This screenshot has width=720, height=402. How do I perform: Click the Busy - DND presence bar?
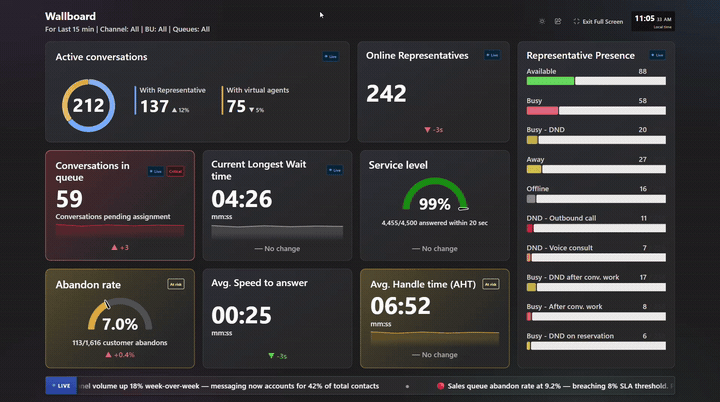coord(596,140)
